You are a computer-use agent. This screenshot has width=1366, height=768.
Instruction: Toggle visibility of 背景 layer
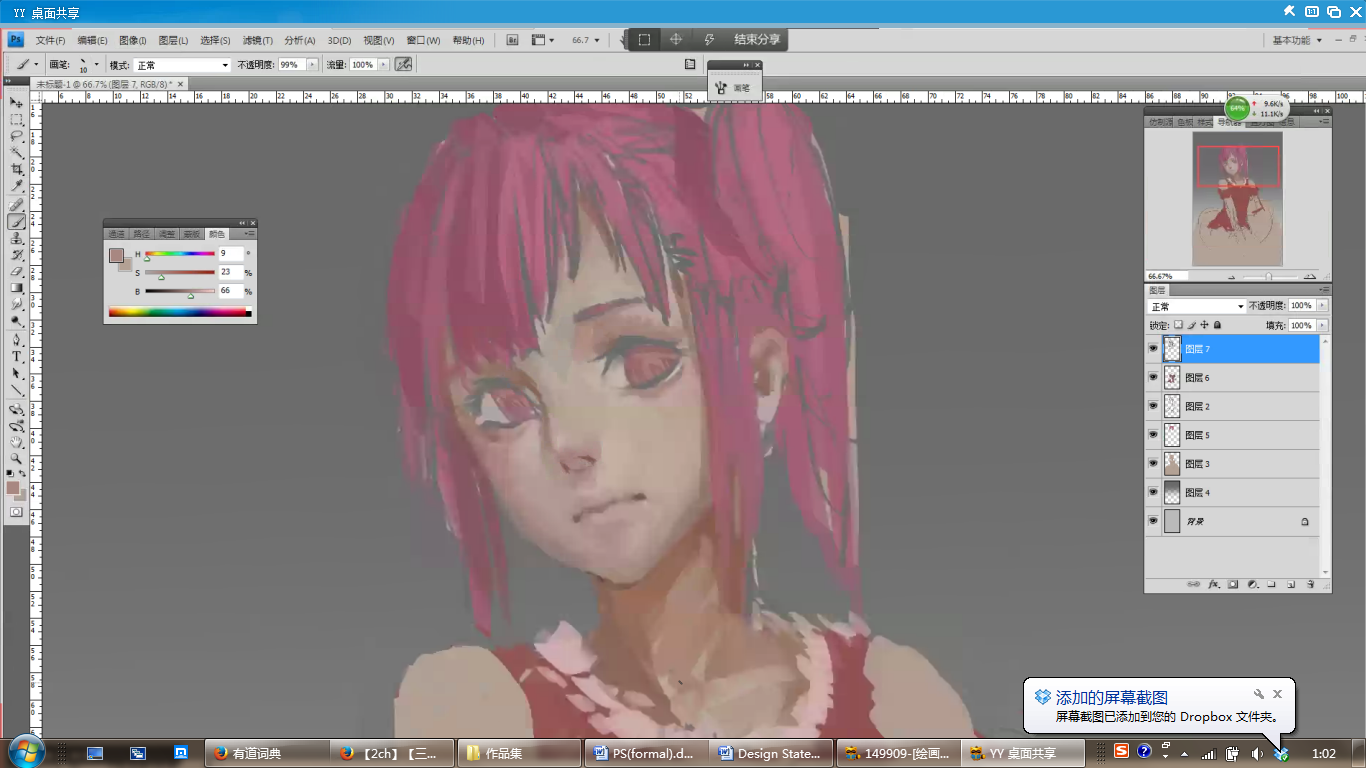[1153, 521]
